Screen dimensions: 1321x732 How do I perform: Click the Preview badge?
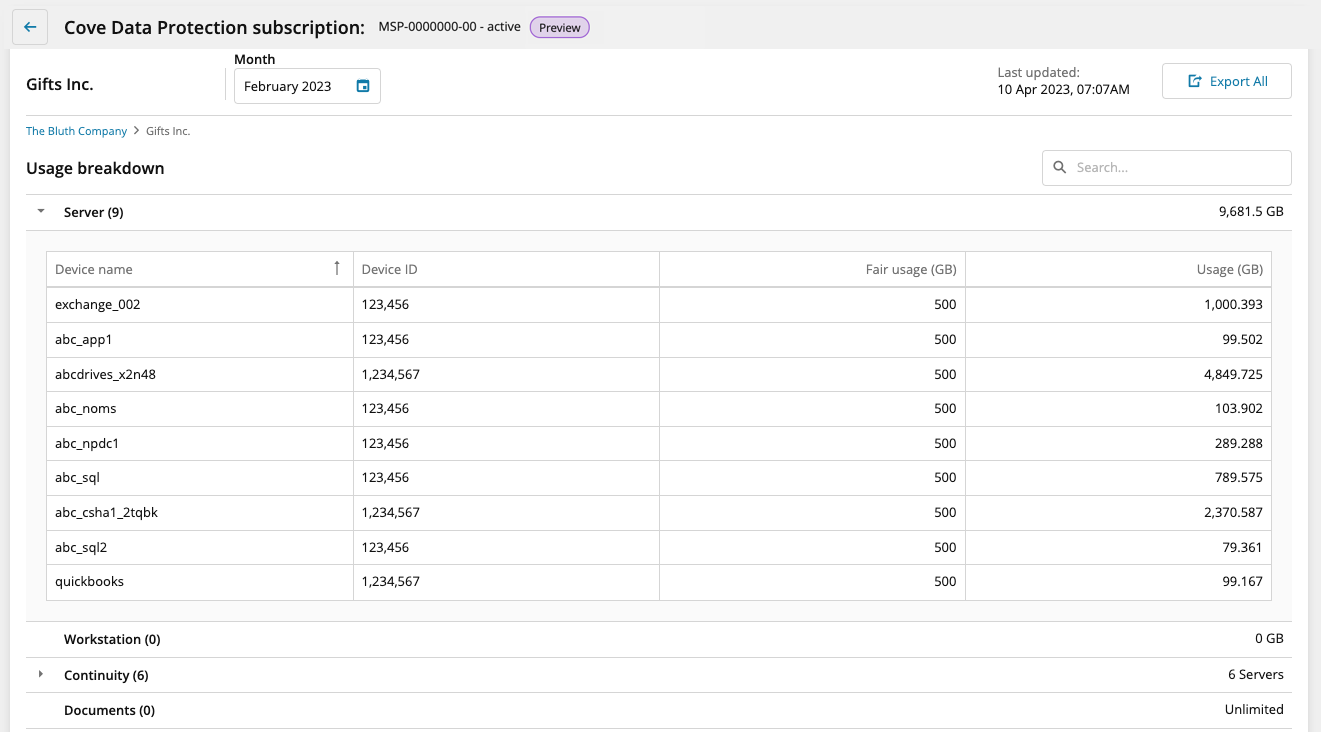[559, 28]
